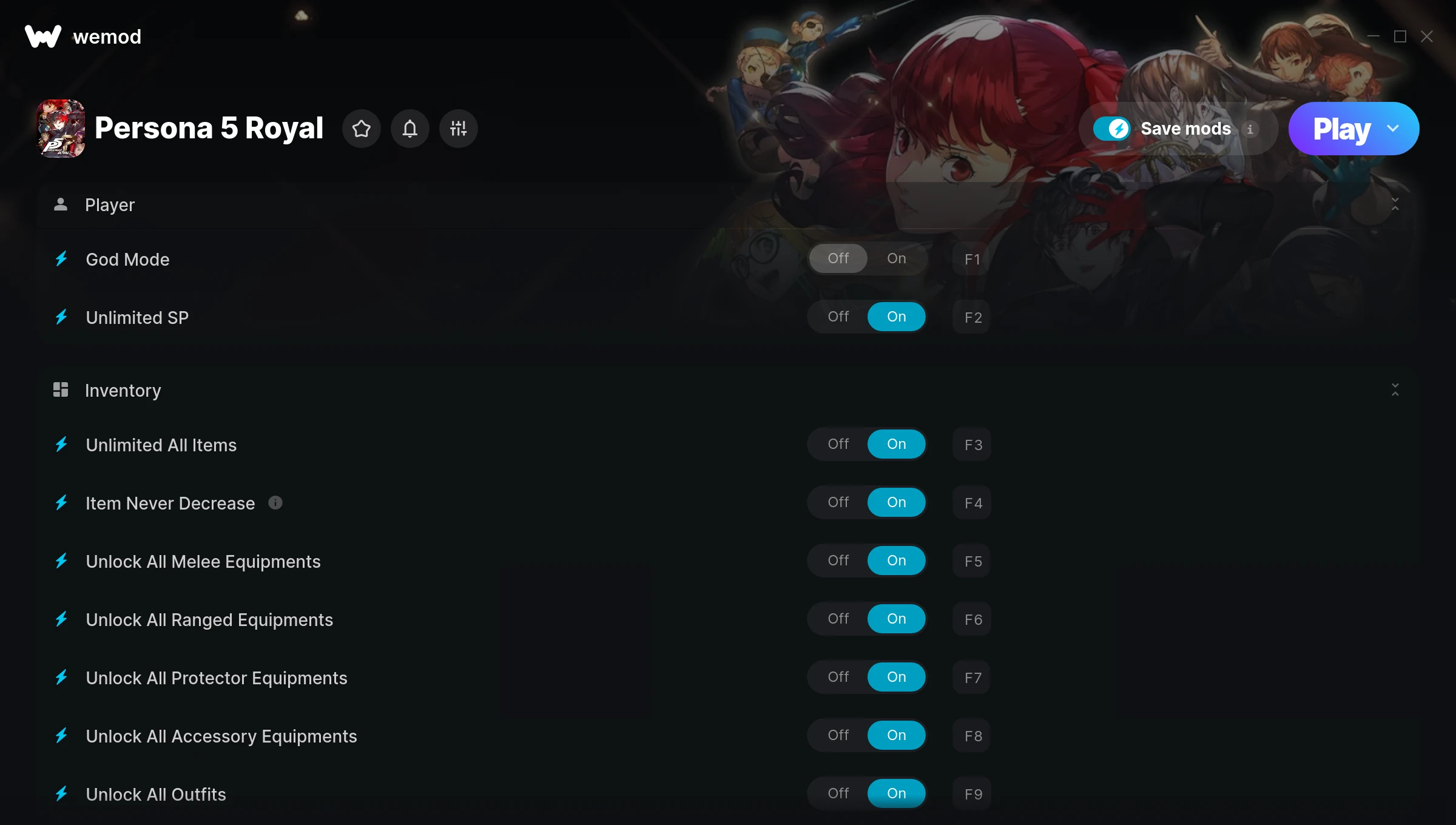Turn Unlimited SP off
Viewport: 1456px width, 825px height.
point(838,317)
